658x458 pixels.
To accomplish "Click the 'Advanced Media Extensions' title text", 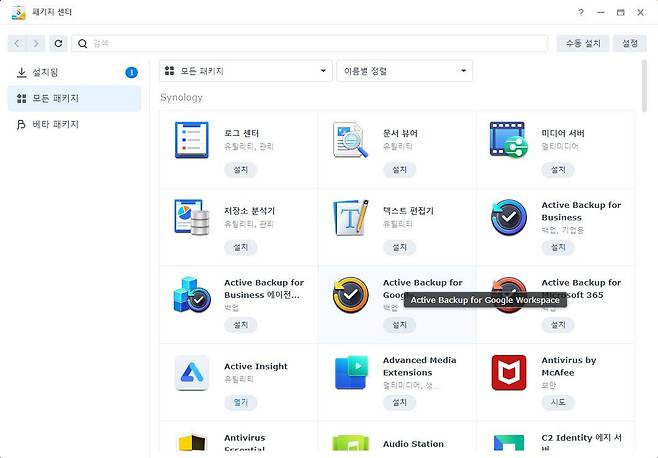I will 419,366.
